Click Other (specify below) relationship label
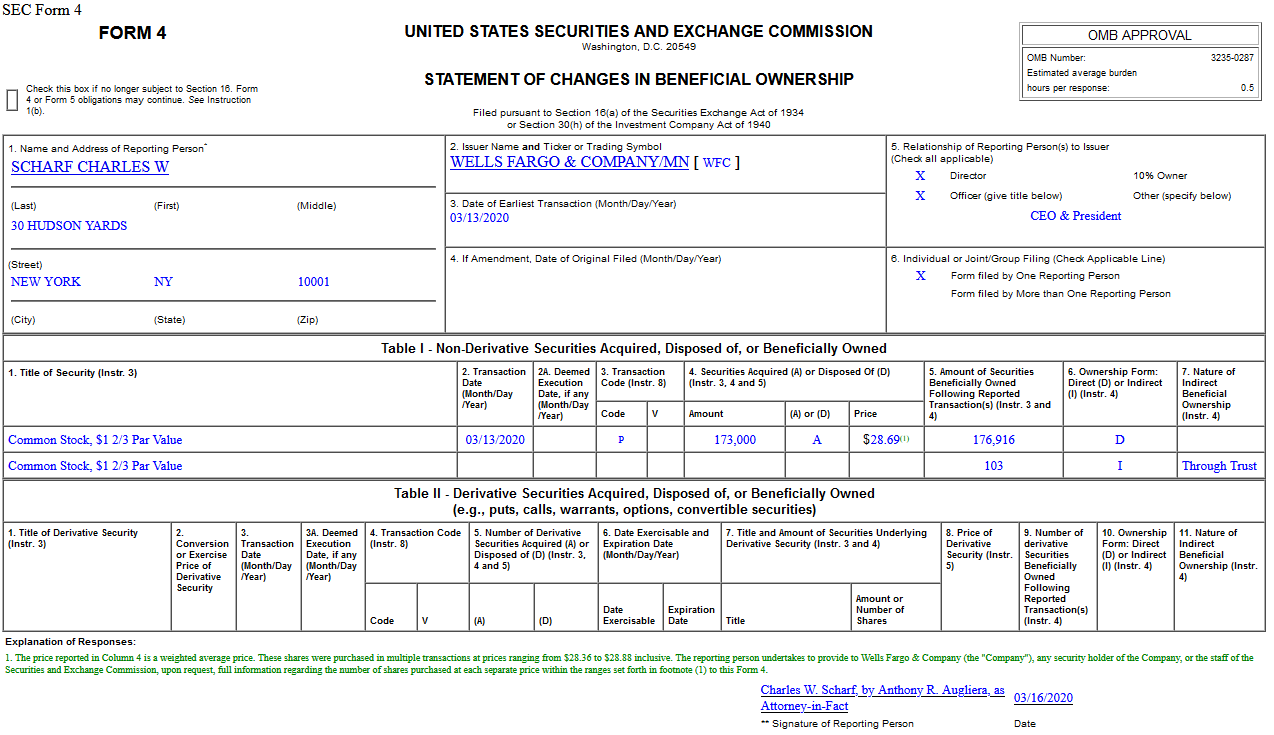 point(1182,196)
